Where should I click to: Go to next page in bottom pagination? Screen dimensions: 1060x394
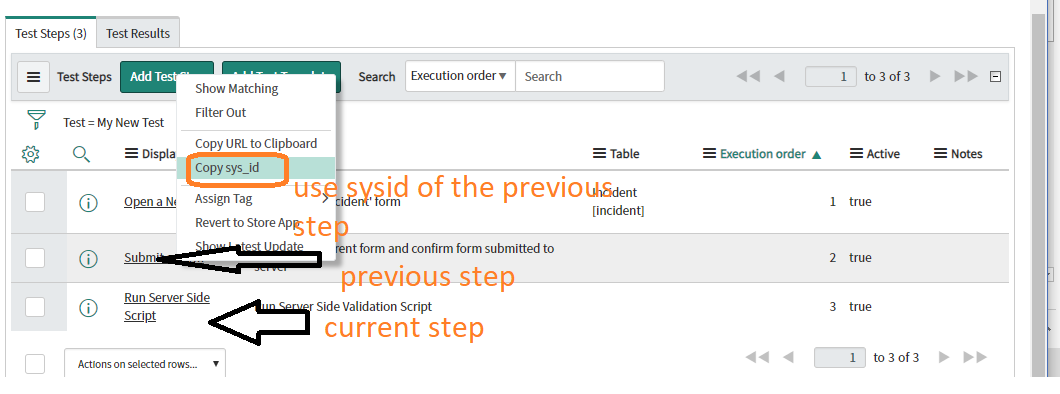tap(944, 357)
